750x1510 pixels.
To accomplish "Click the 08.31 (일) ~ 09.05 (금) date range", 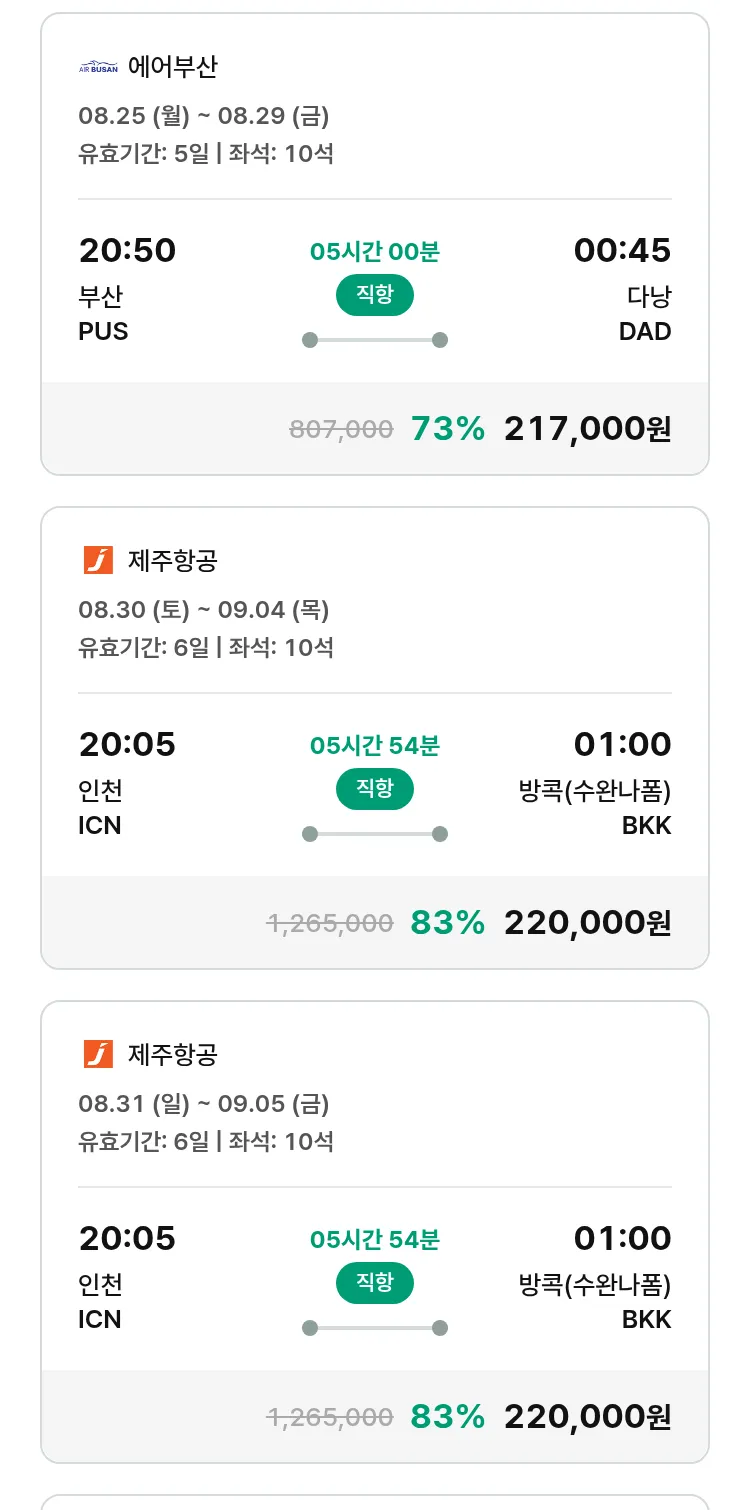I will pos(204,1104).
